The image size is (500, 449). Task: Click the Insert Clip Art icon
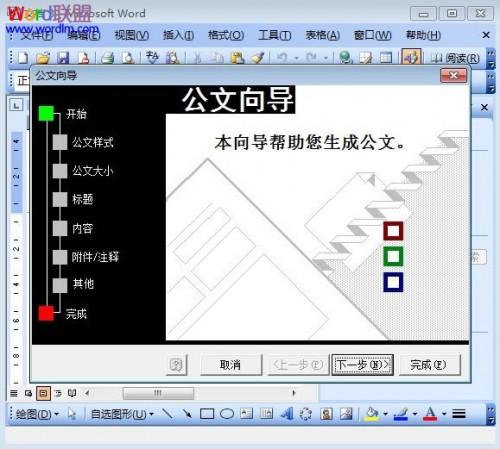tap(326, 414)
